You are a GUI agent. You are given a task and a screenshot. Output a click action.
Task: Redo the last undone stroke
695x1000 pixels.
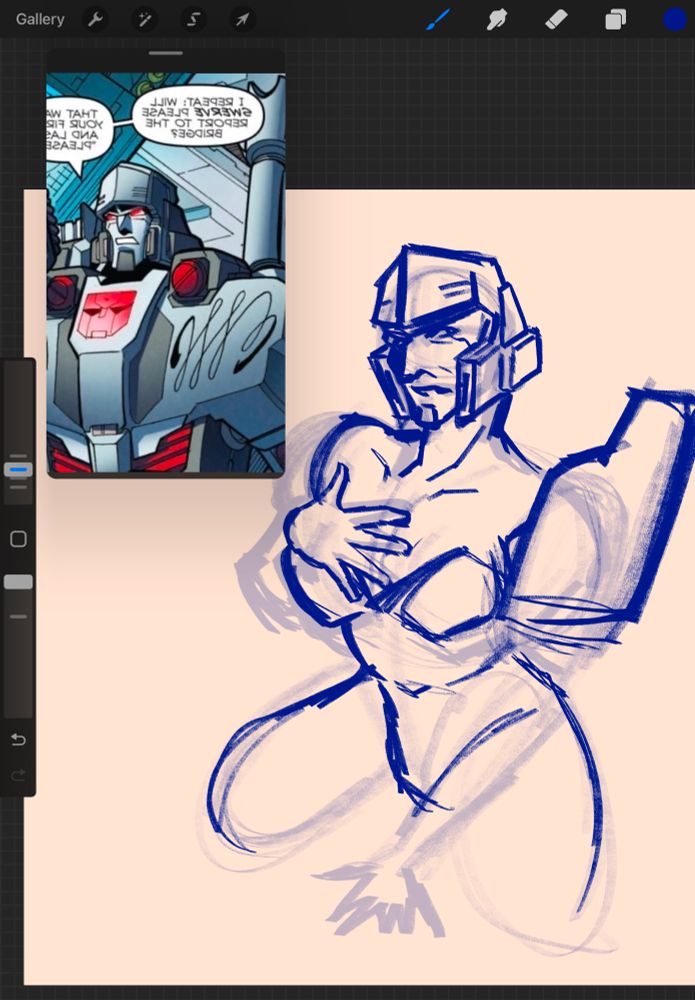tap(18, 775)
